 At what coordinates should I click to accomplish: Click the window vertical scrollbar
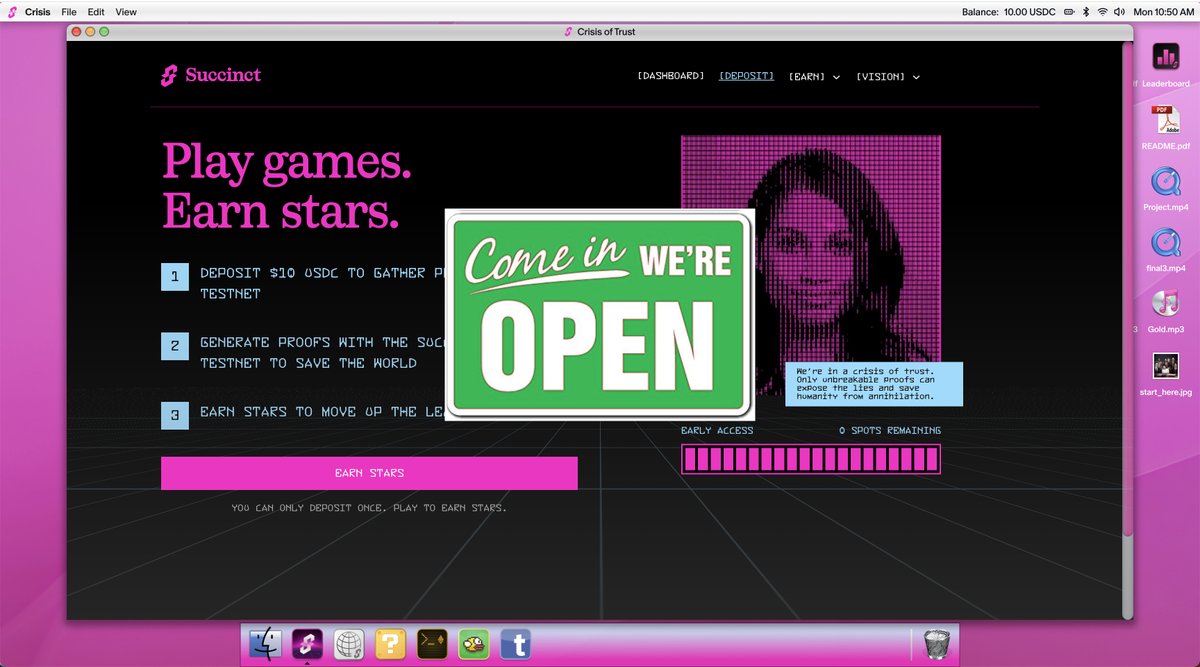(x=1127, y=290)
